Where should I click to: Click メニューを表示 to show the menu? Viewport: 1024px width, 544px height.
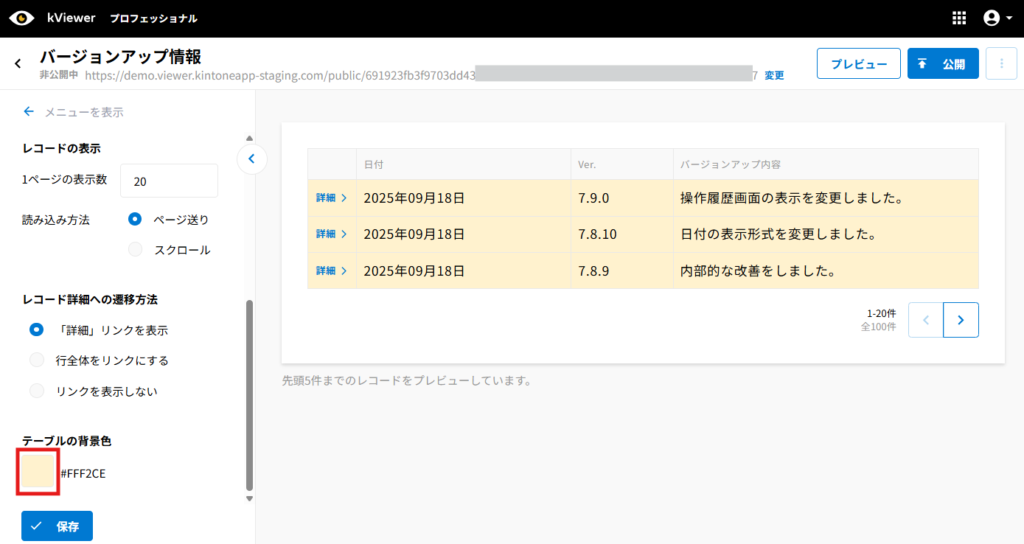click(x=73, y=112)
